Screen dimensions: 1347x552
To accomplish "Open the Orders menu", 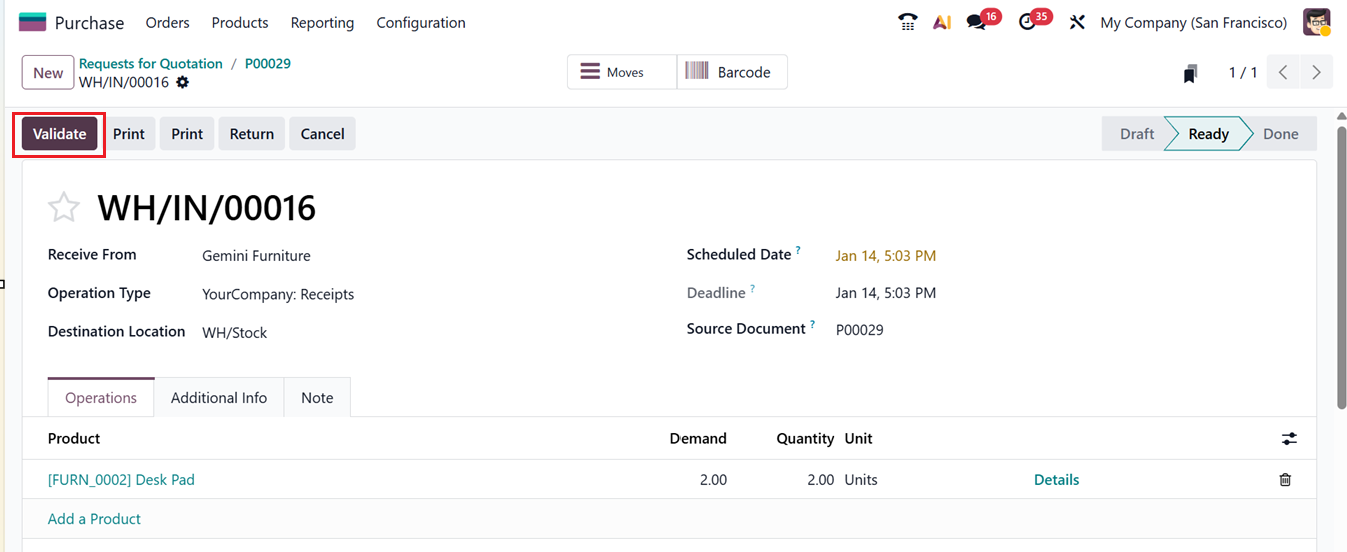I will click(x=167, y=22).
